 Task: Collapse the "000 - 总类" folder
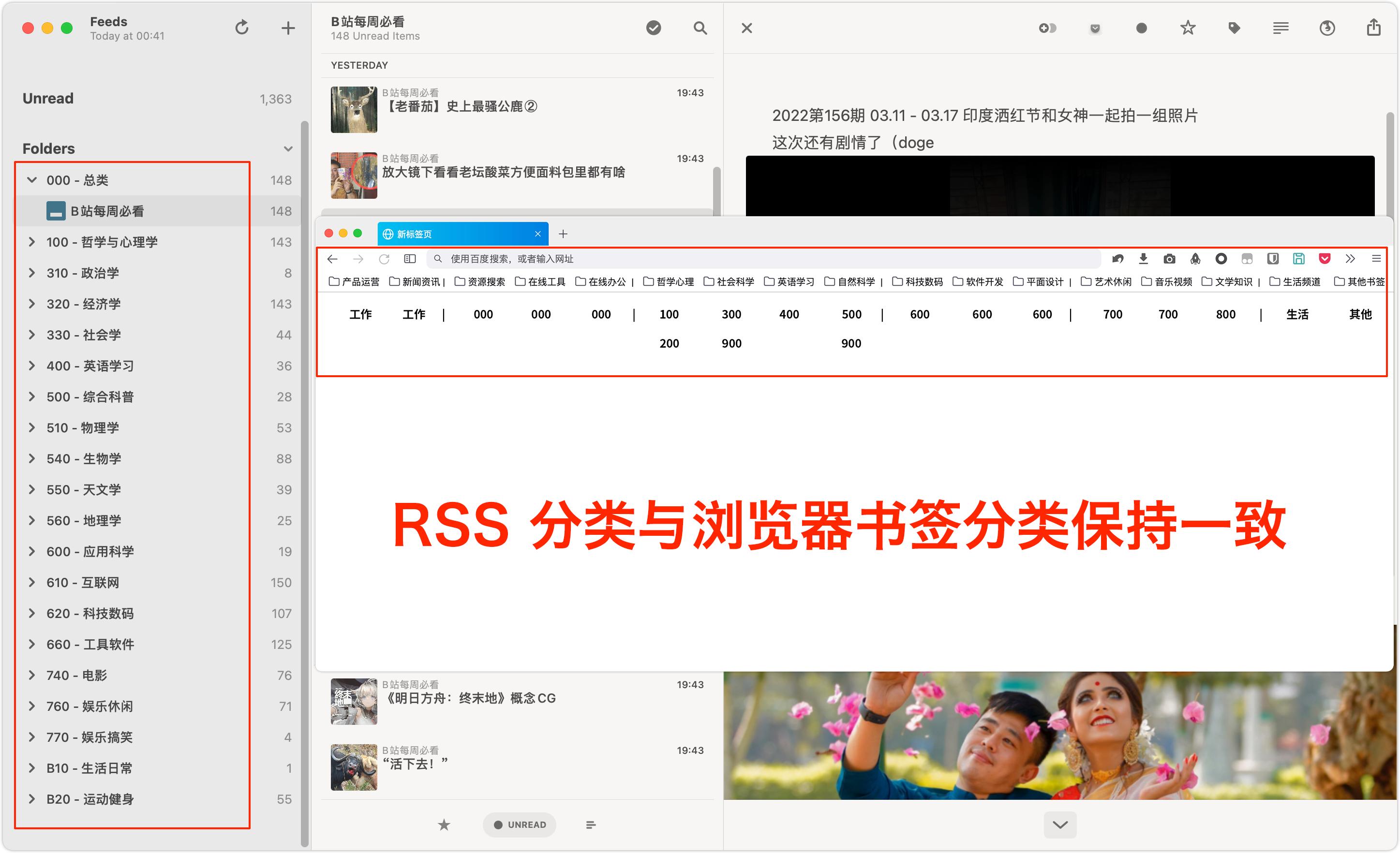[32, 180]
